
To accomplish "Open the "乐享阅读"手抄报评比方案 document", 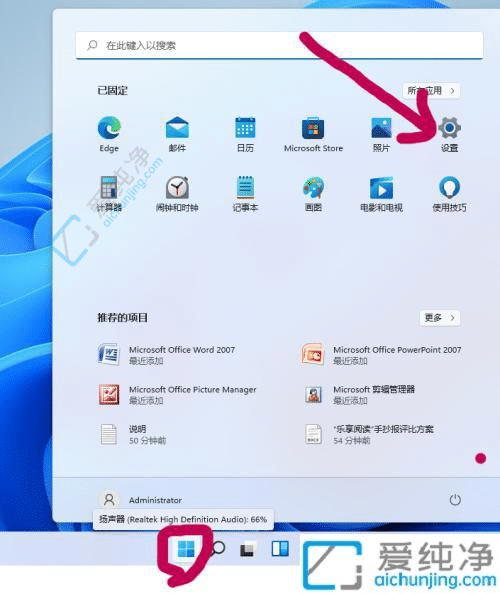I will click(x=369, y=434).
